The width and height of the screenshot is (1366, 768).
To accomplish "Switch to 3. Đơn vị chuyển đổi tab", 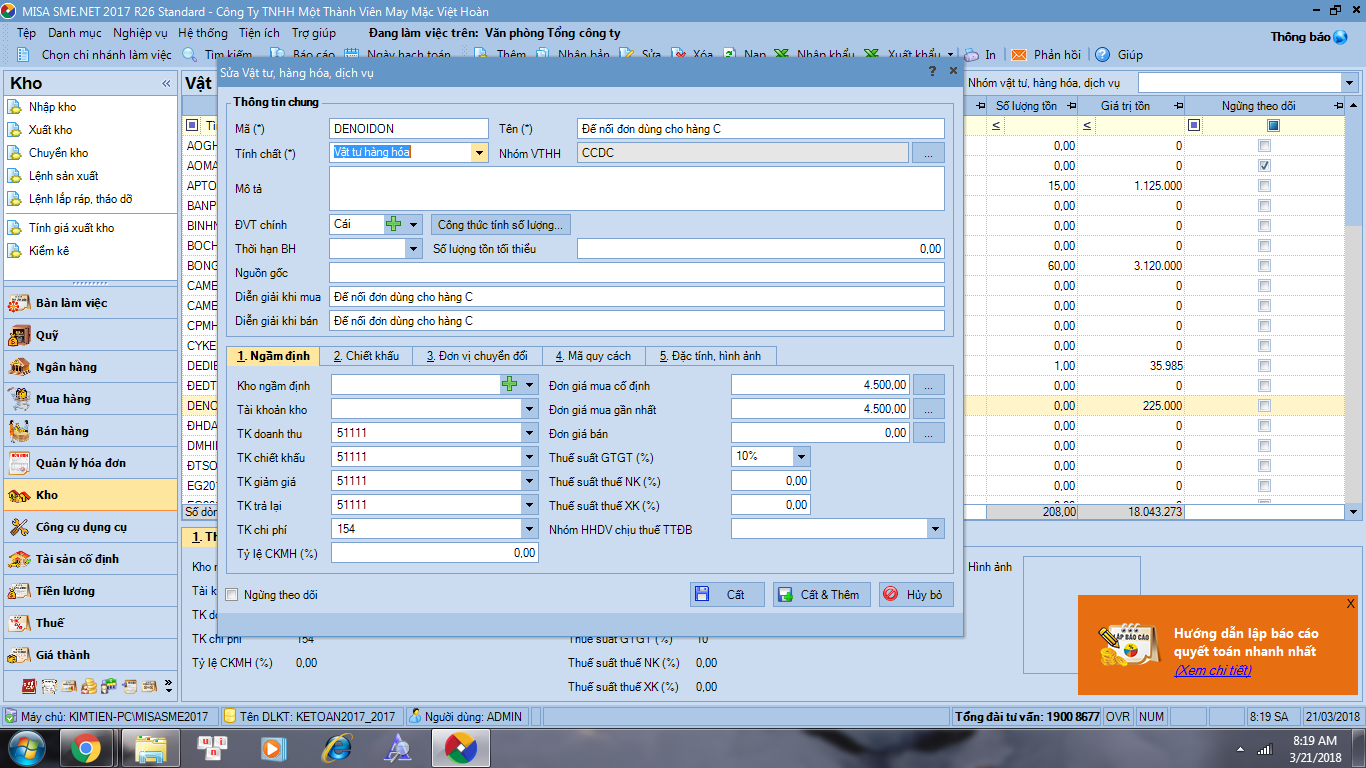I will click(x=477, y=356).
